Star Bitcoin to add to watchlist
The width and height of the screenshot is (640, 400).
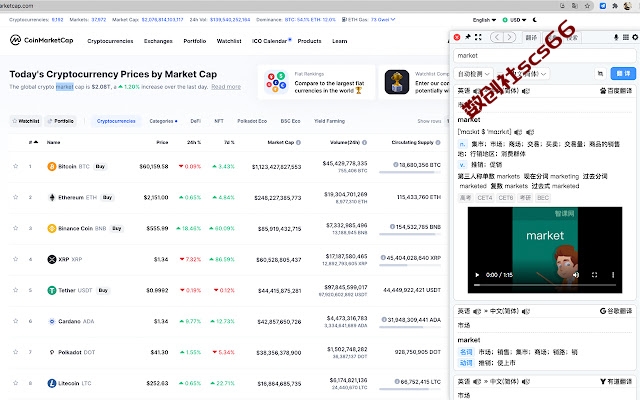16,166
